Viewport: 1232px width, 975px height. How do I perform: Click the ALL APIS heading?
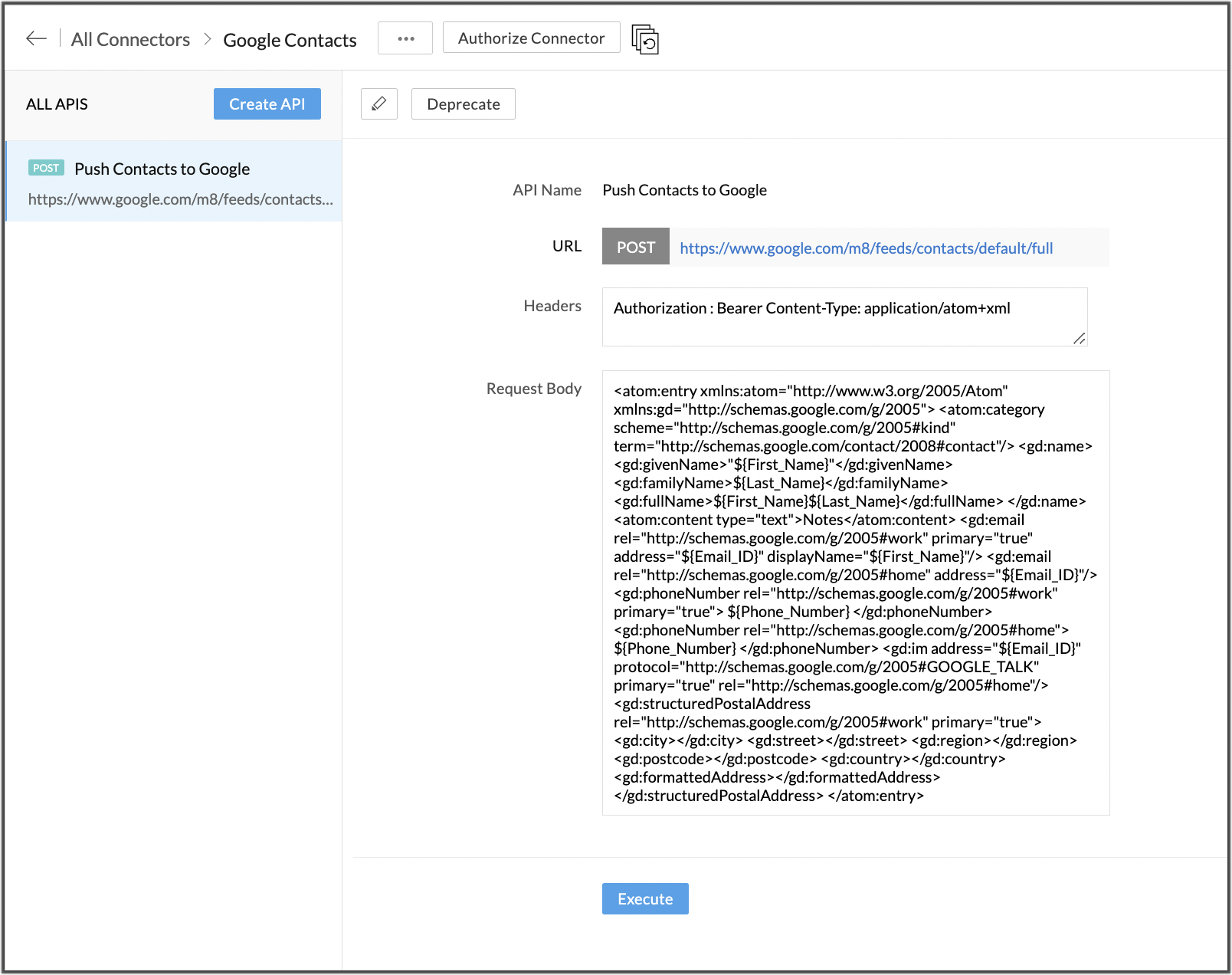[57, 104]
